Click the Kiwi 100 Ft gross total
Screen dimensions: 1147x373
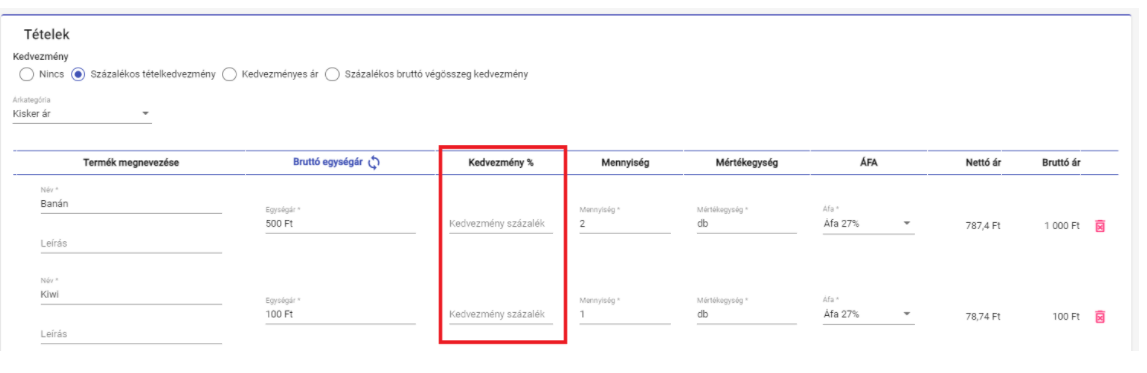(x=1067, y=317)
